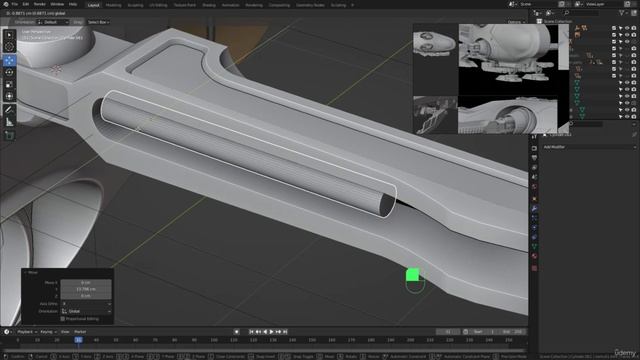Open the Axis Ortho dropdown

pos(86,304)
